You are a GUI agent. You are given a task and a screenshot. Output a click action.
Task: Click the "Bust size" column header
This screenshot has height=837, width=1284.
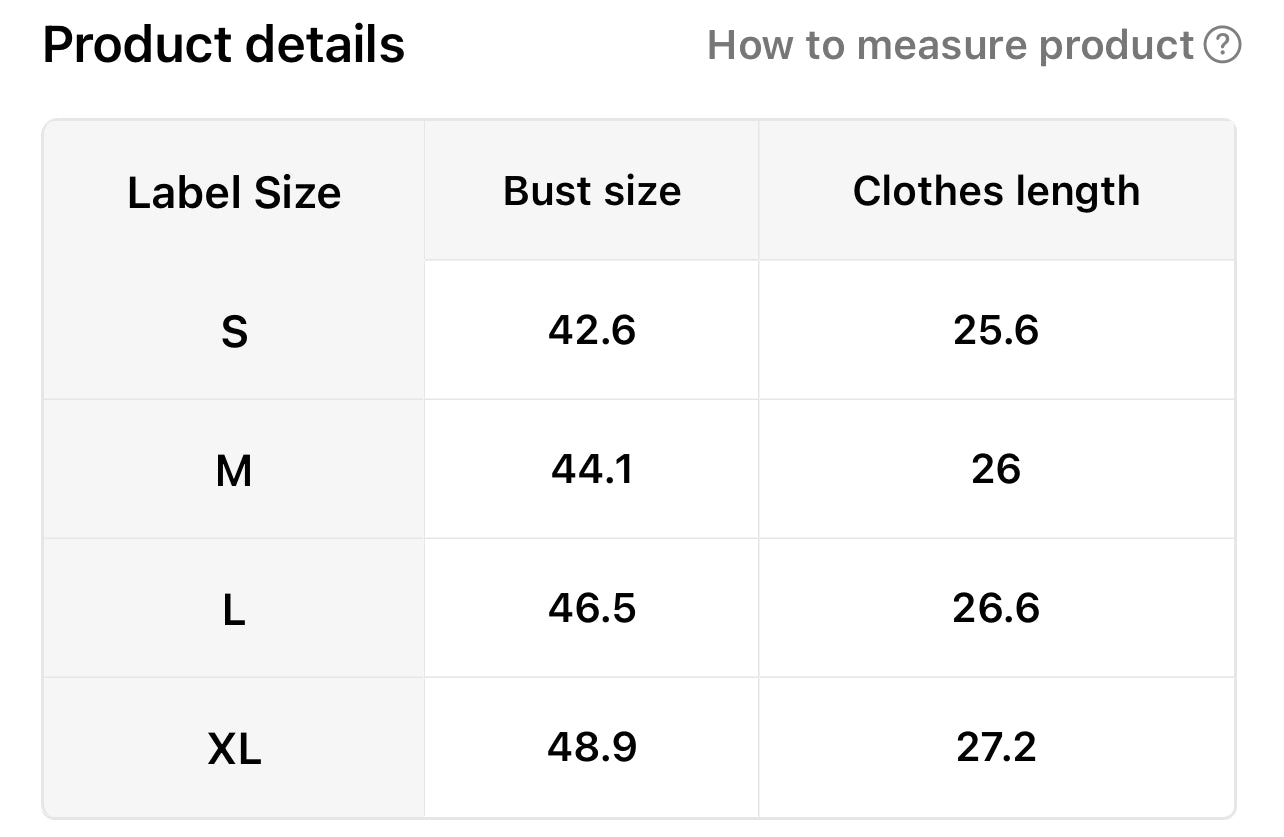coord(592,190)
